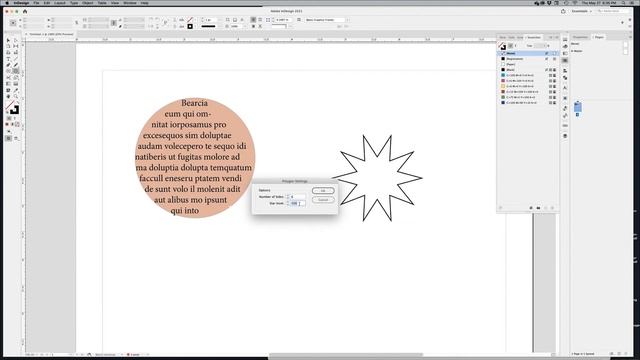Viewport: 640px width, 360px height.
Task: Click the Star Inset stepper arrows
Action: pyautogui.click(x=288, y=203)
